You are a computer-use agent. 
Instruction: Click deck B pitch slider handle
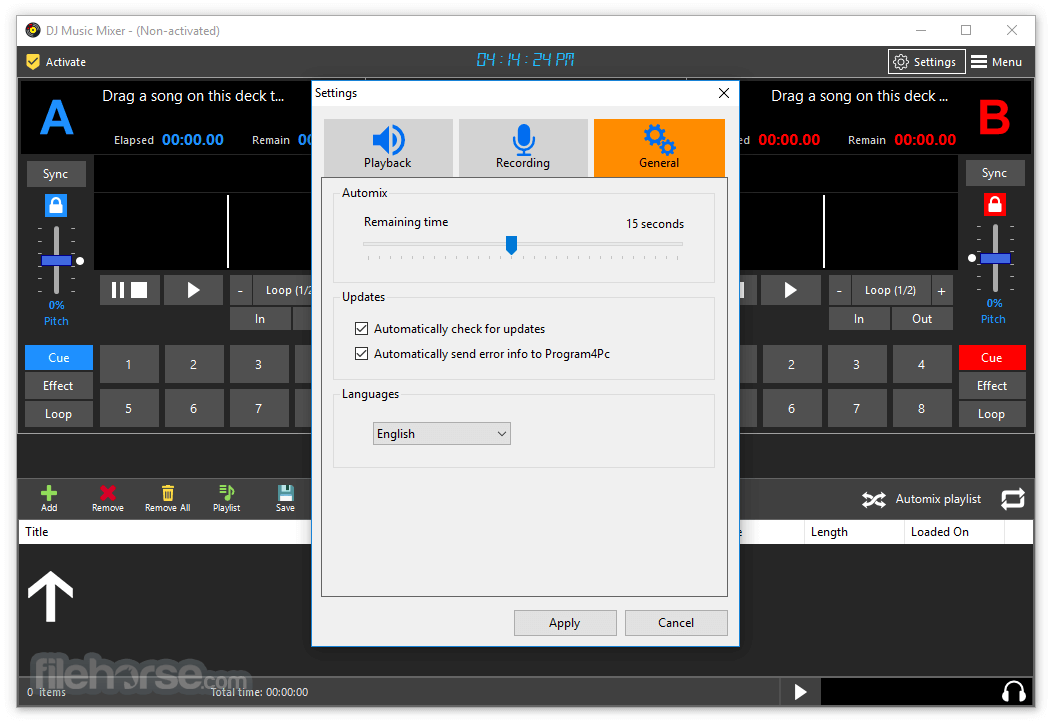pos(995,259)
